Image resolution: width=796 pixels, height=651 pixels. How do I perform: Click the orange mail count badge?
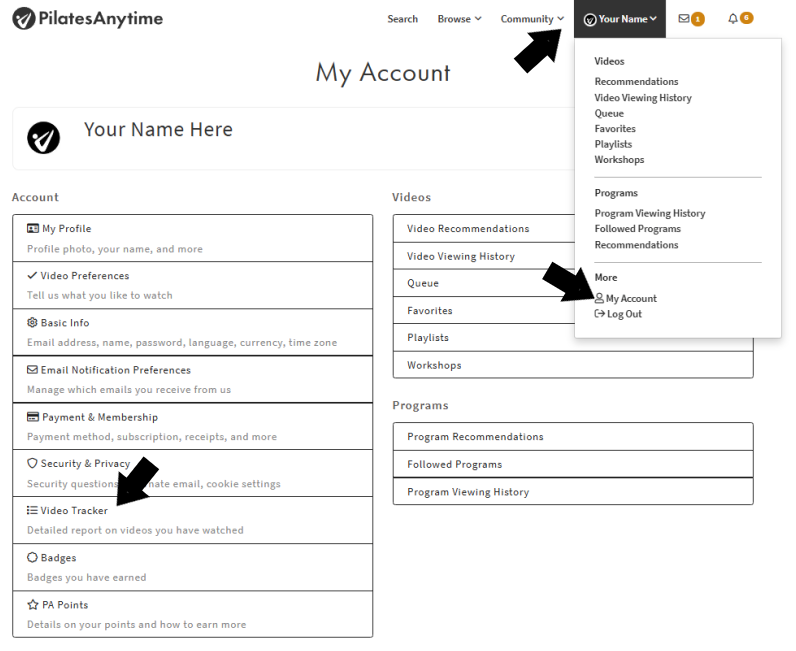(x=698, y=19)
